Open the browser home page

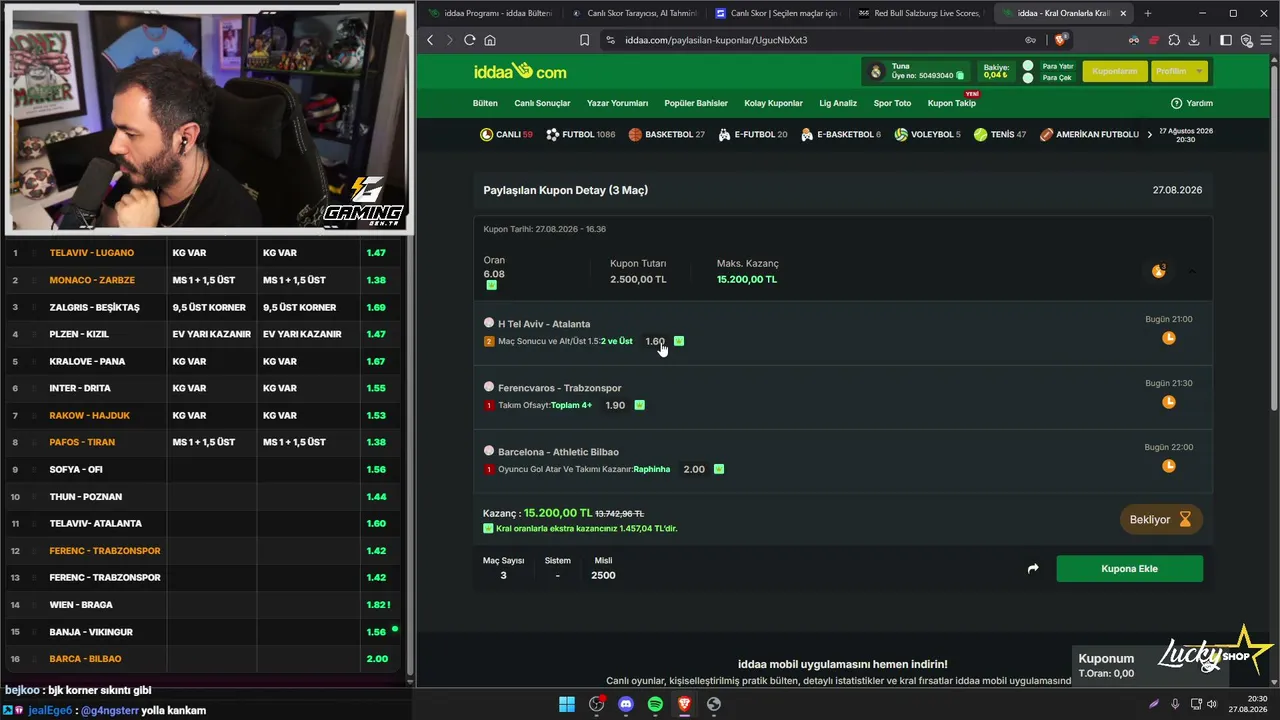click(490, 40)
